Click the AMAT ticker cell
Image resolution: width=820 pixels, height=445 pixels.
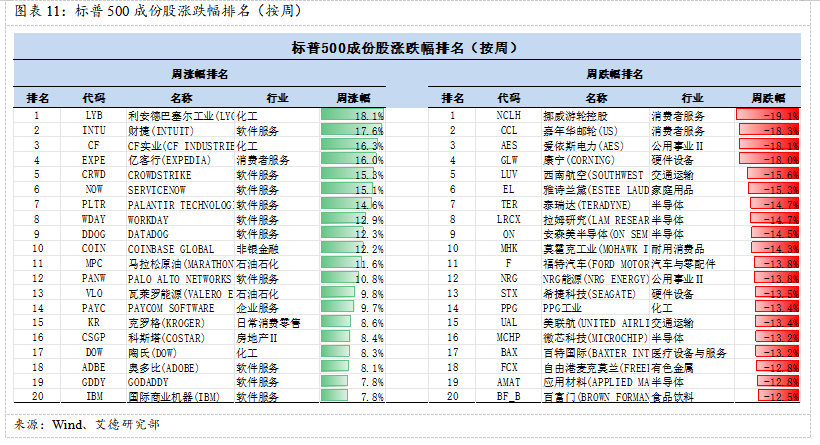[x=508, y=382]
